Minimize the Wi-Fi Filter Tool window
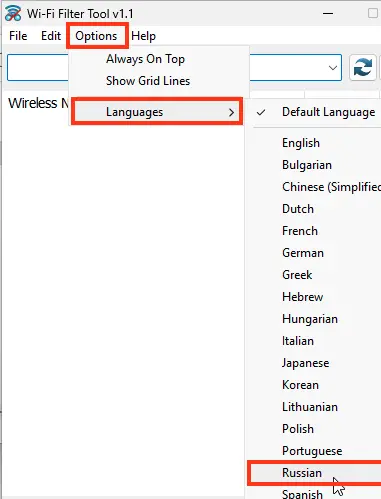 point(328,14)
